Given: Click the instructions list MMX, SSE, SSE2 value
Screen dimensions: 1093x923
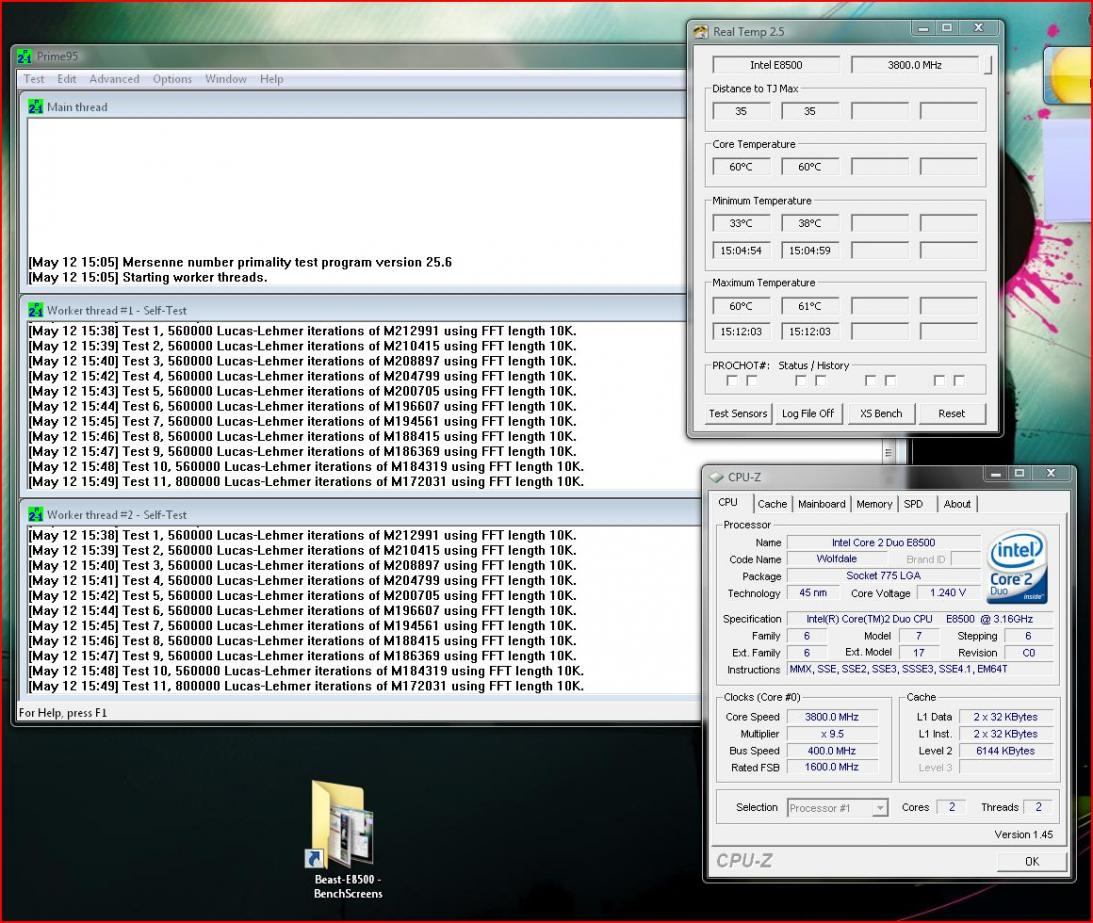Looking at the screenshot, I should pos(919,669).
